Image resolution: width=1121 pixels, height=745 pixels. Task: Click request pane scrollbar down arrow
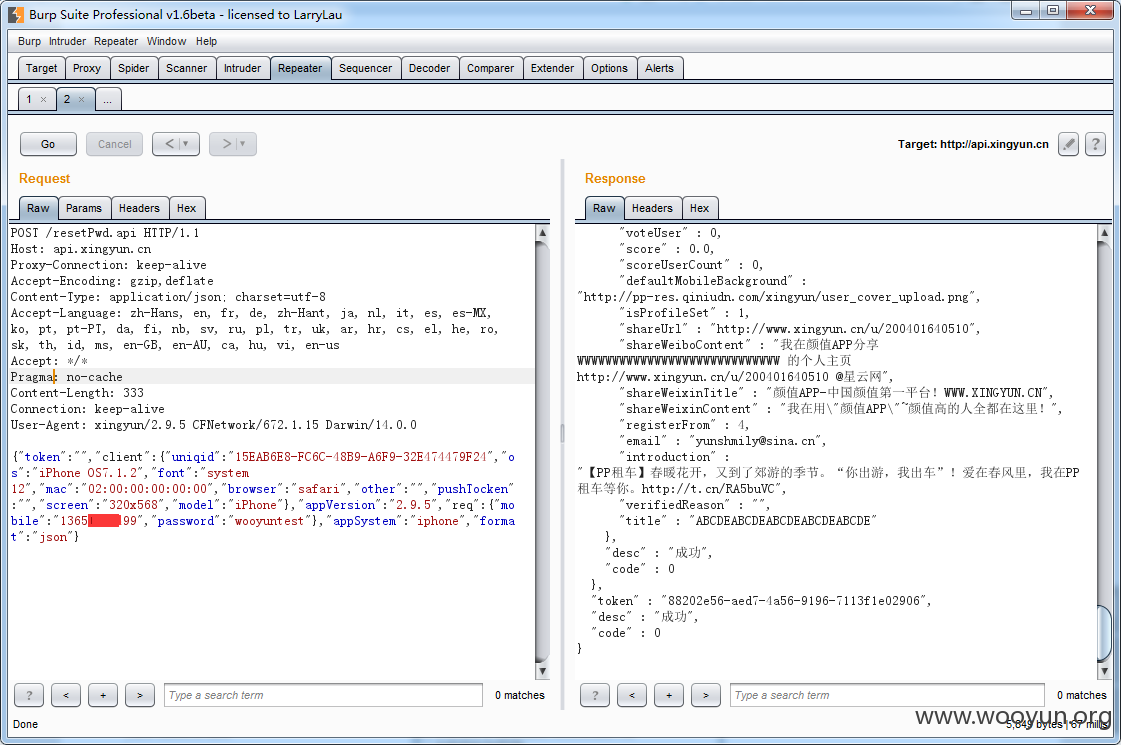pyautogui.click(x=543, y=671)
